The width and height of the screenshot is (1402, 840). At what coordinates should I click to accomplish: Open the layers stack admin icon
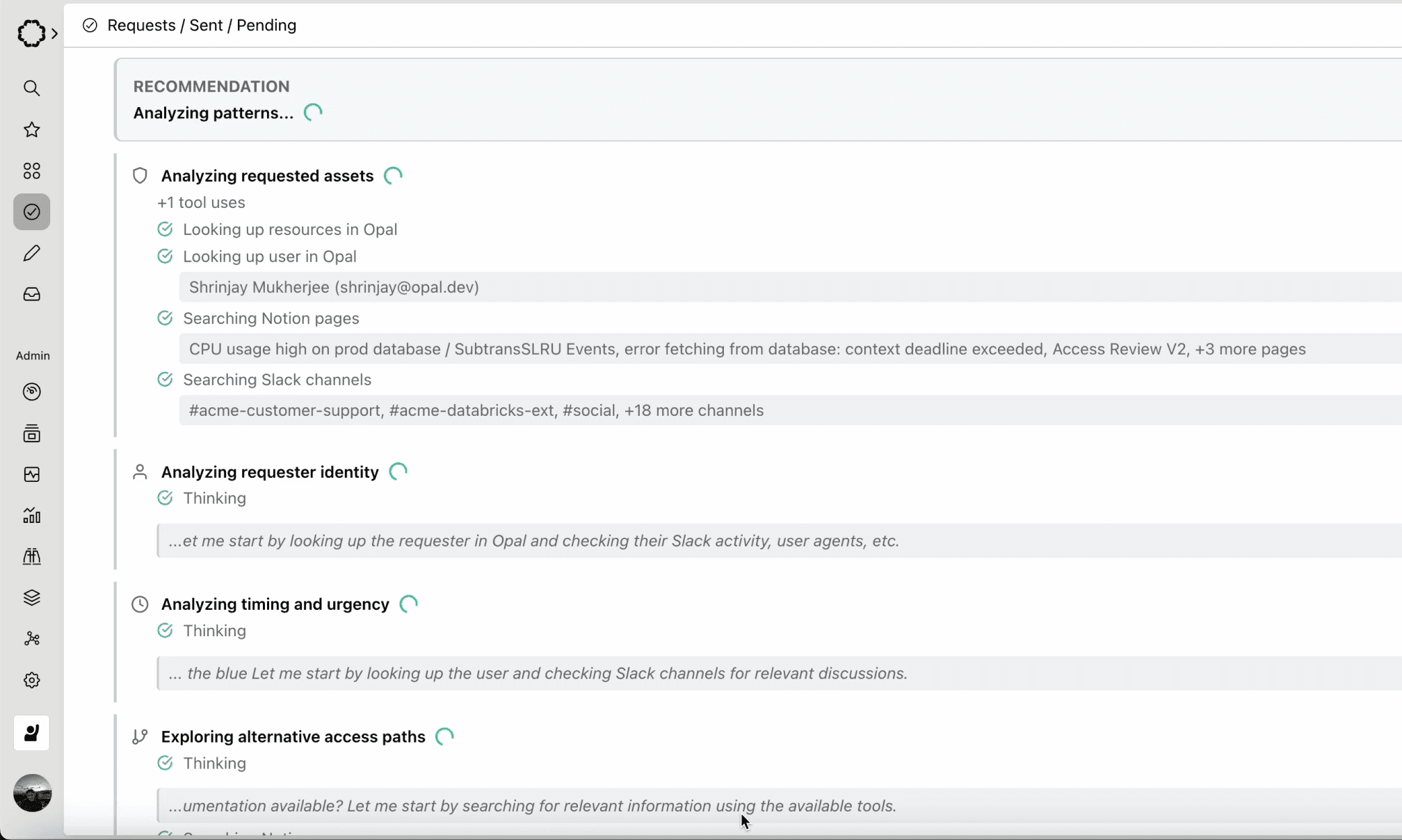31,598
